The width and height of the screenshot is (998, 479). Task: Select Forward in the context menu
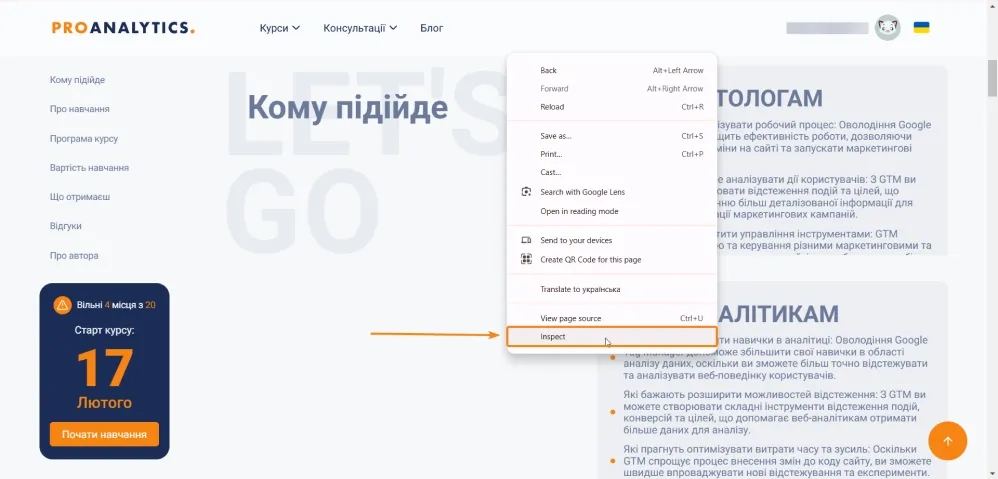(612, 88)
